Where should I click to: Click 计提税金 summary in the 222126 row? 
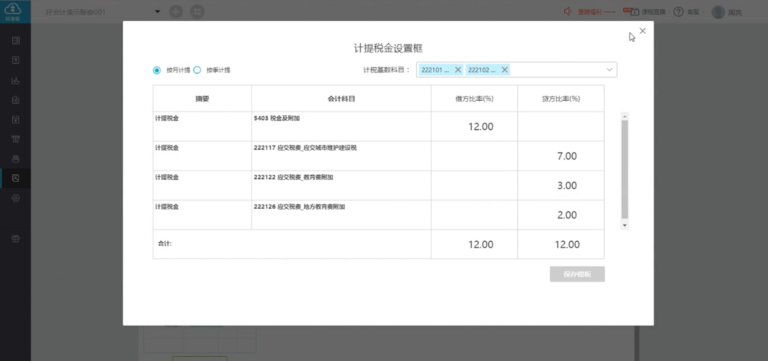click(167, 207)
